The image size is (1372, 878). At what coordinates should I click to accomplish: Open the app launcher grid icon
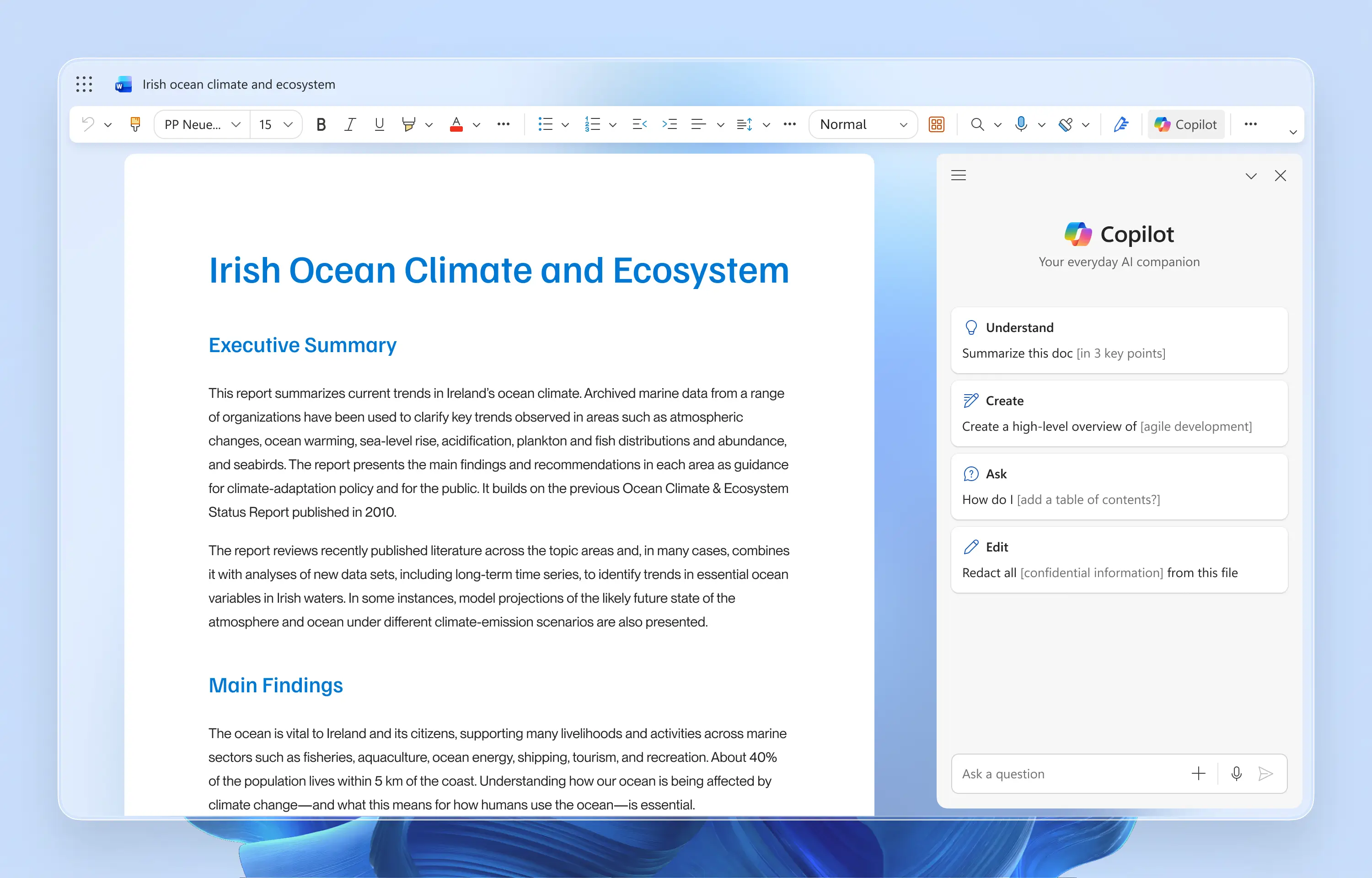(x=84, y=85)
